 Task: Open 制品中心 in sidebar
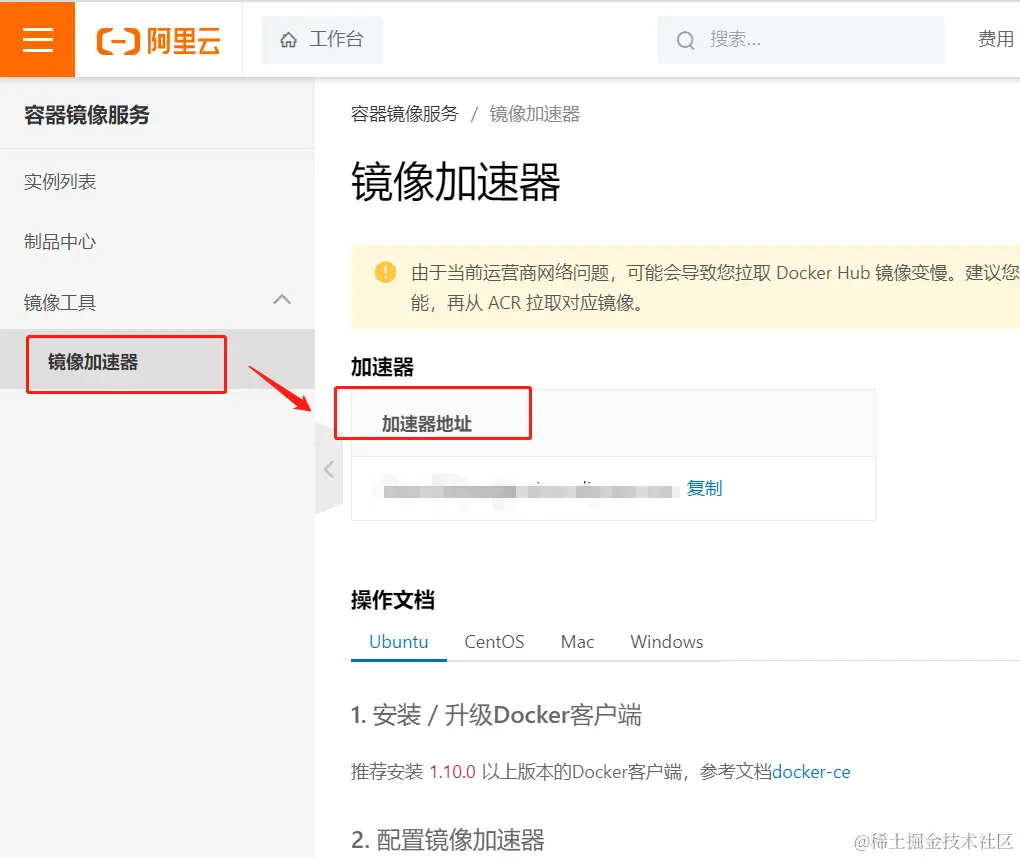[60, 242]
